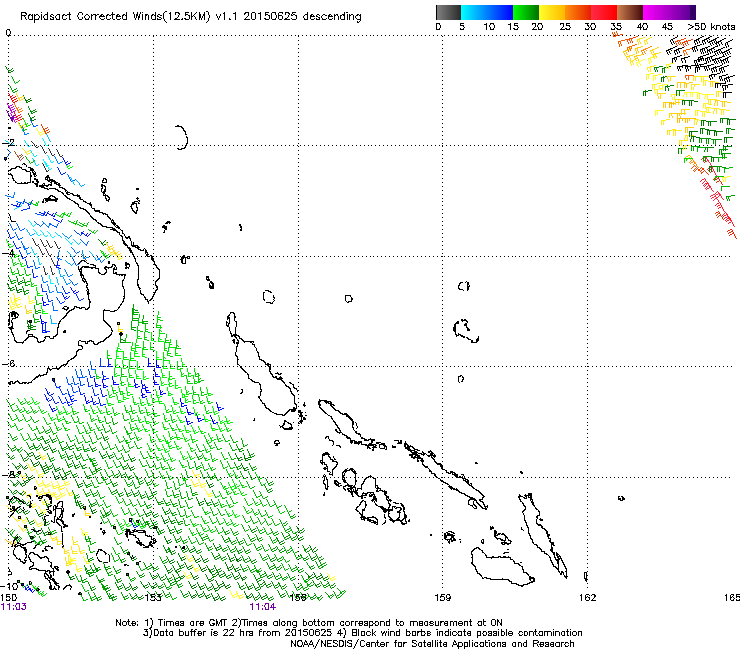Image resolution: width=740 pixels, height=650 pixels.
Task: Click the '20' label under the color bar
Action: (537, 26)
